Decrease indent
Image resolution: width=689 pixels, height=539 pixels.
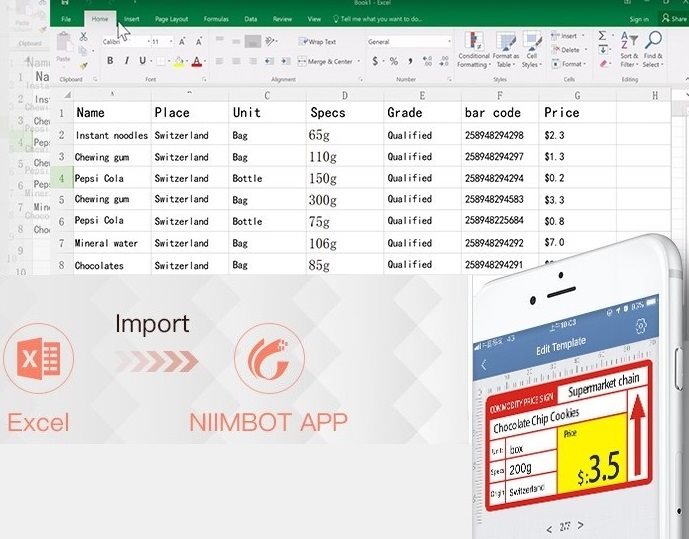click(269, 61)
